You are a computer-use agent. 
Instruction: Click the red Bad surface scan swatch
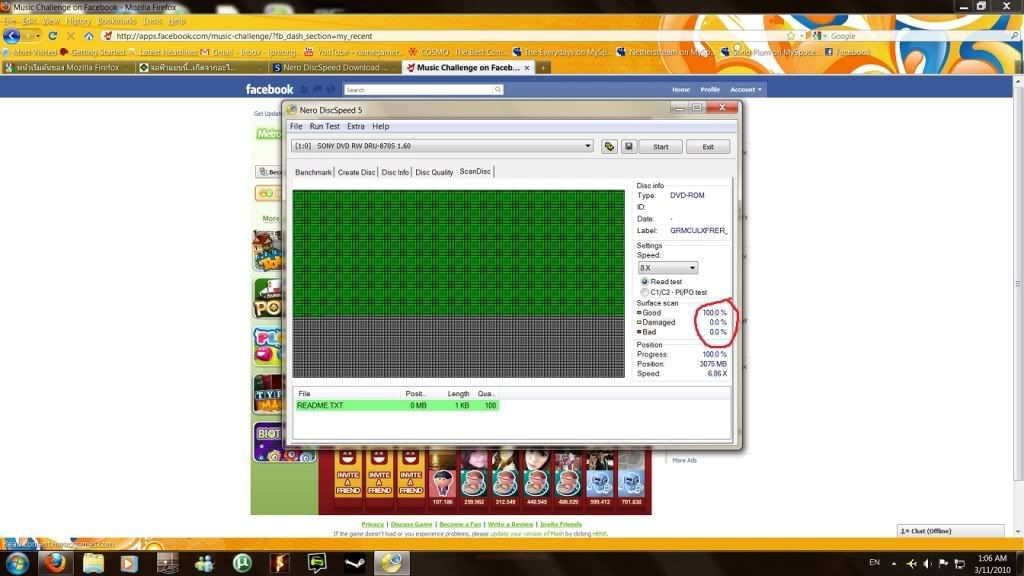639,332
